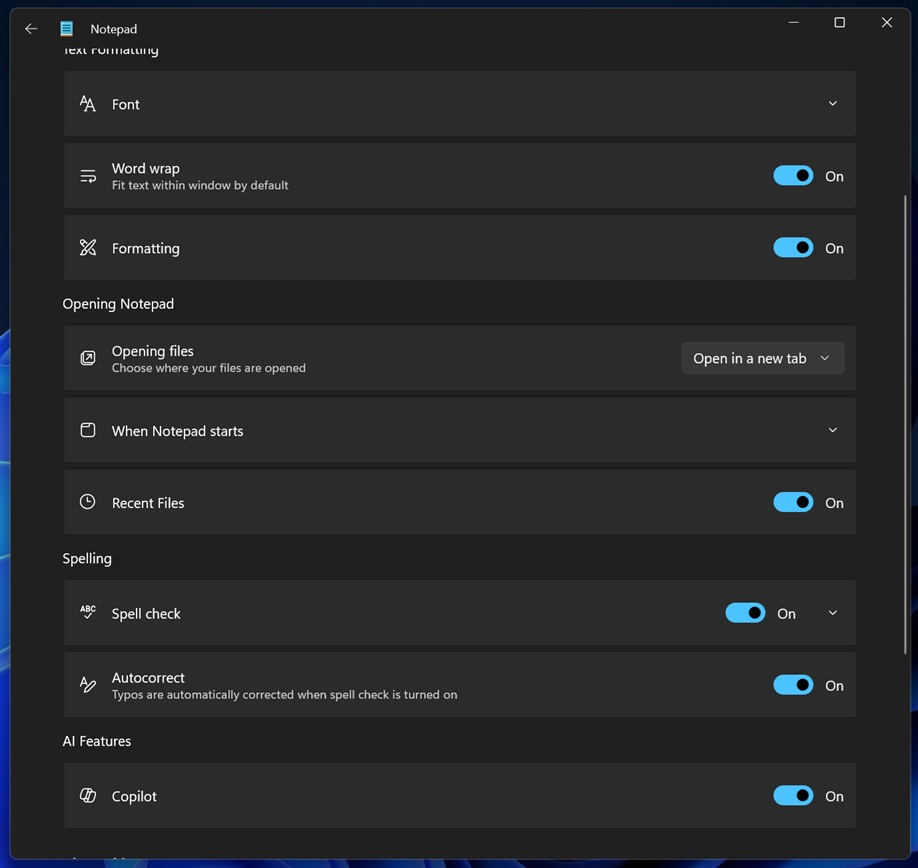Disable Word wrap
This screenshot has height=868, width=918.
(x=793, y=175)
